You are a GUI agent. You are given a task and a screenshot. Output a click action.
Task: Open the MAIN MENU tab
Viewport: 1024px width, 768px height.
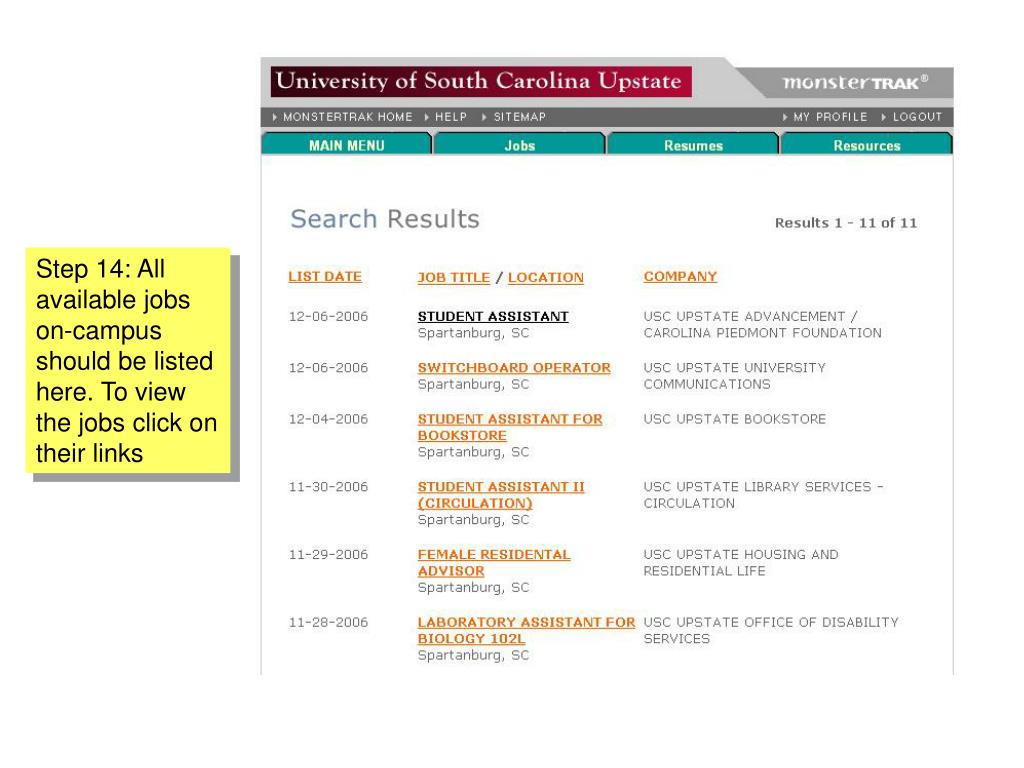coord(347,144)
